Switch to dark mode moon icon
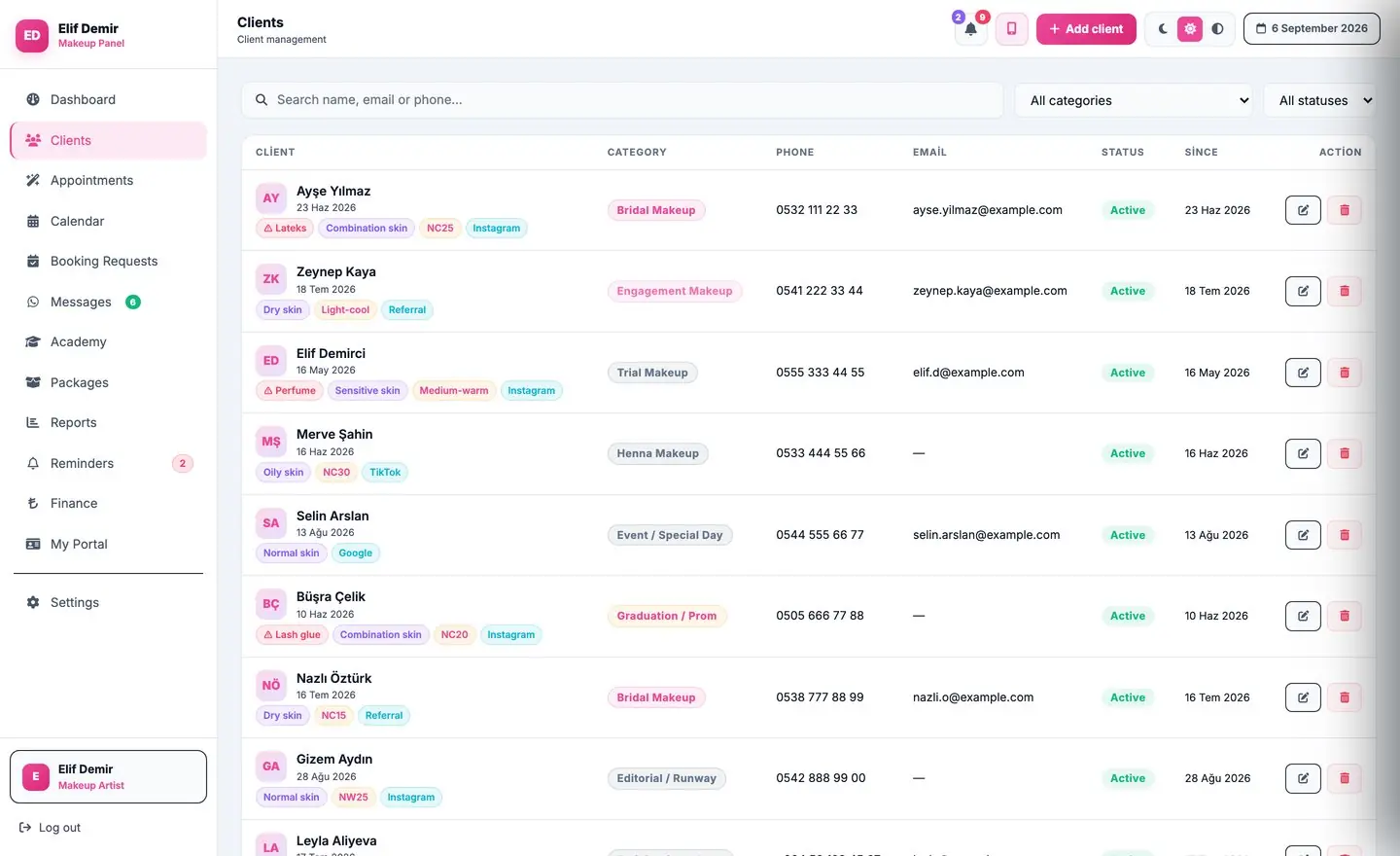 pos(1163,29)
